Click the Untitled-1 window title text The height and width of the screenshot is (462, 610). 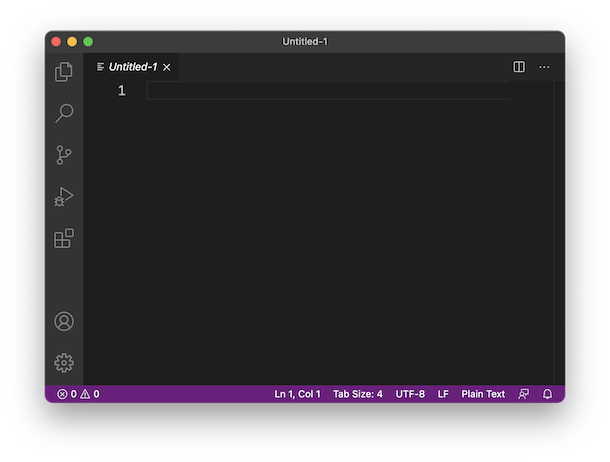pos(305,42)
